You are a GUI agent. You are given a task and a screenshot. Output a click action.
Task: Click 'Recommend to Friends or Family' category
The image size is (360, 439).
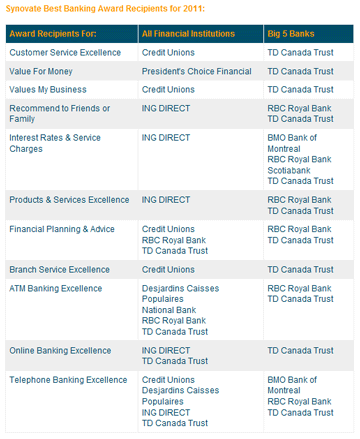point(60,114)
